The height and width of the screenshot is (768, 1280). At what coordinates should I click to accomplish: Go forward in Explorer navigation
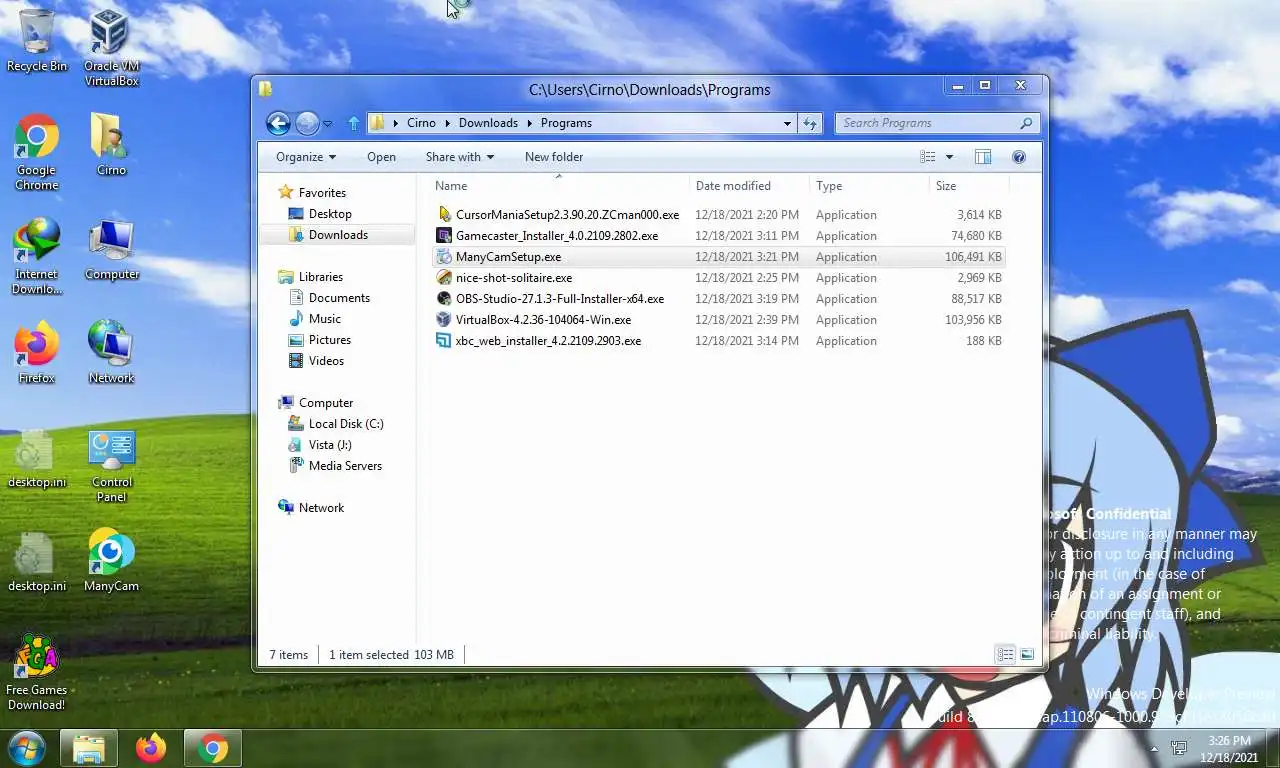click(307, 123)
